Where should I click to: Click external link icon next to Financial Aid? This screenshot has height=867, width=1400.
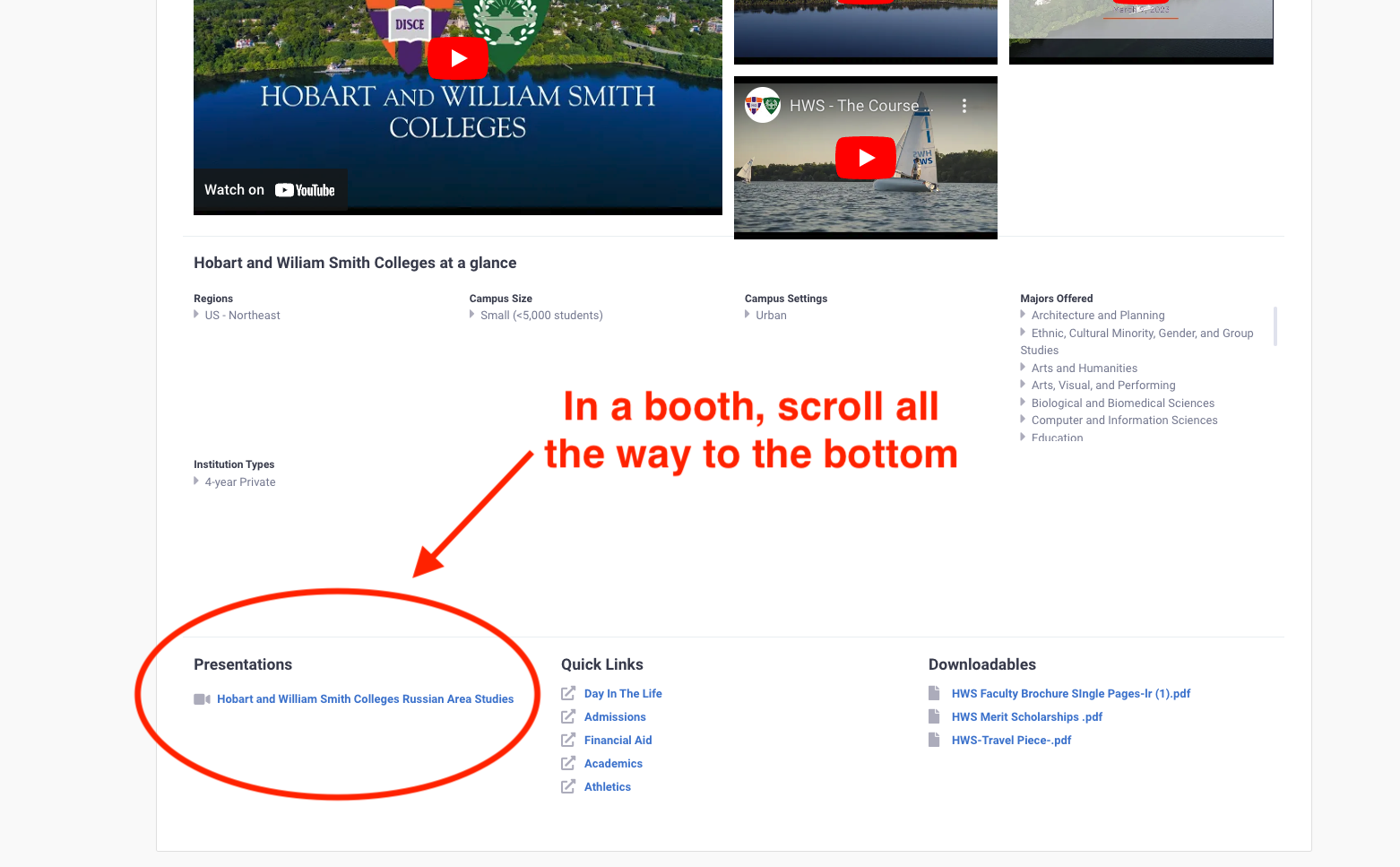click(568, 740)
